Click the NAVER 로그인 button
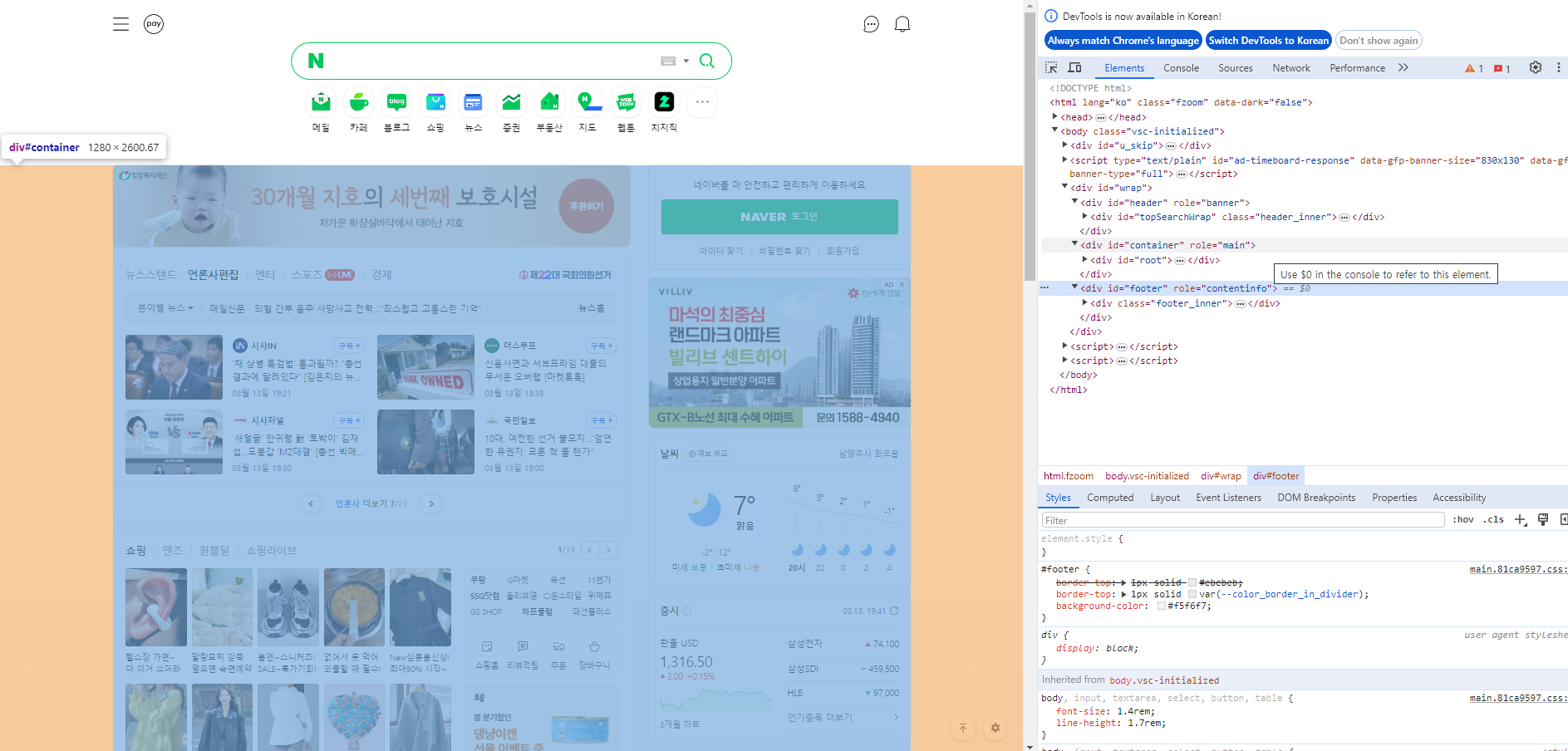The image size is (1568, 751). (779, 217)
